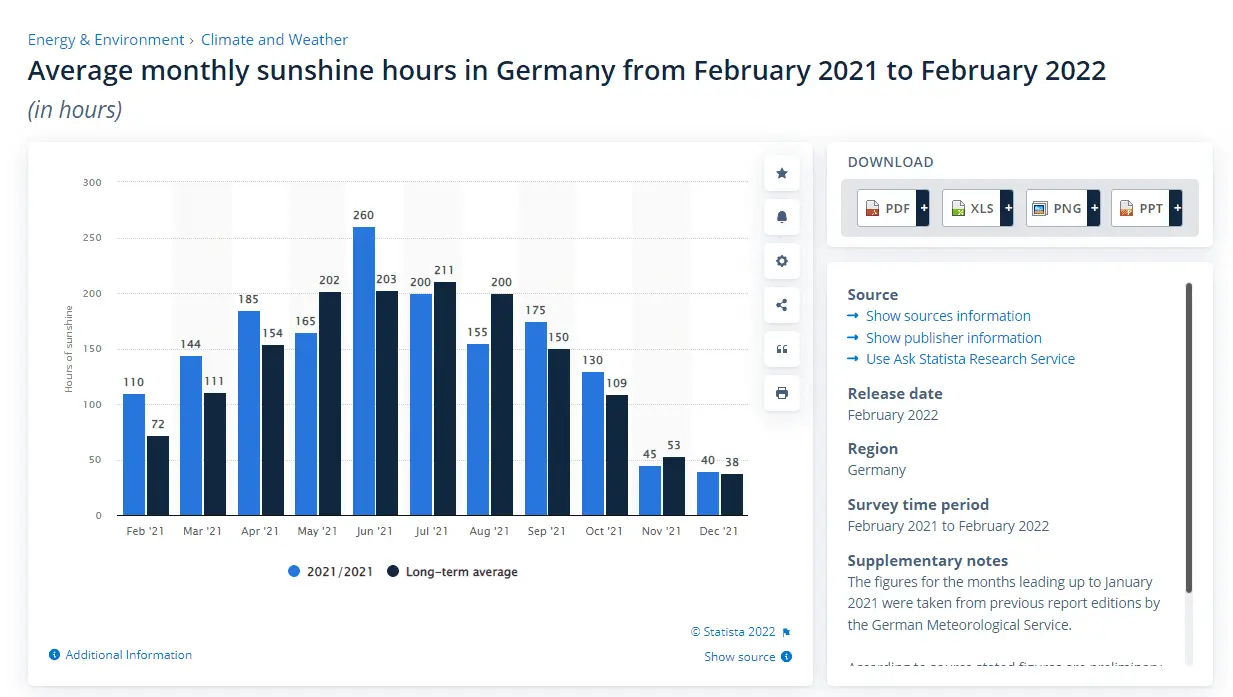Toggle the 2021/2021 legend series
The width and height of the screenshot is (1233, 697).
[x=330, y=572]
